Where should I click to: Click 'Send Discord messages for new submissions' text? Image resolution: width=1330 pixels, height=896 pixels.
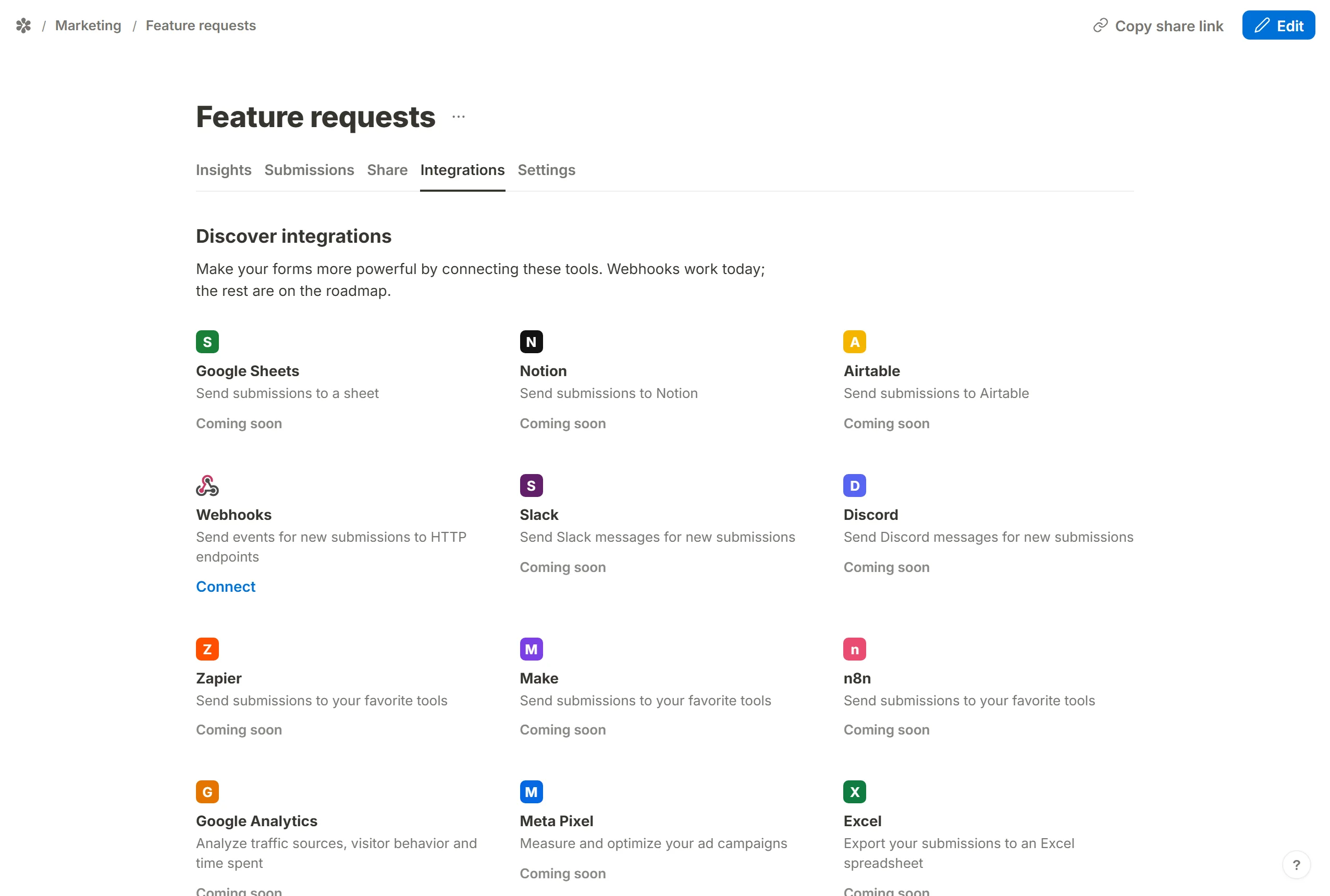(x=988, y=537)
